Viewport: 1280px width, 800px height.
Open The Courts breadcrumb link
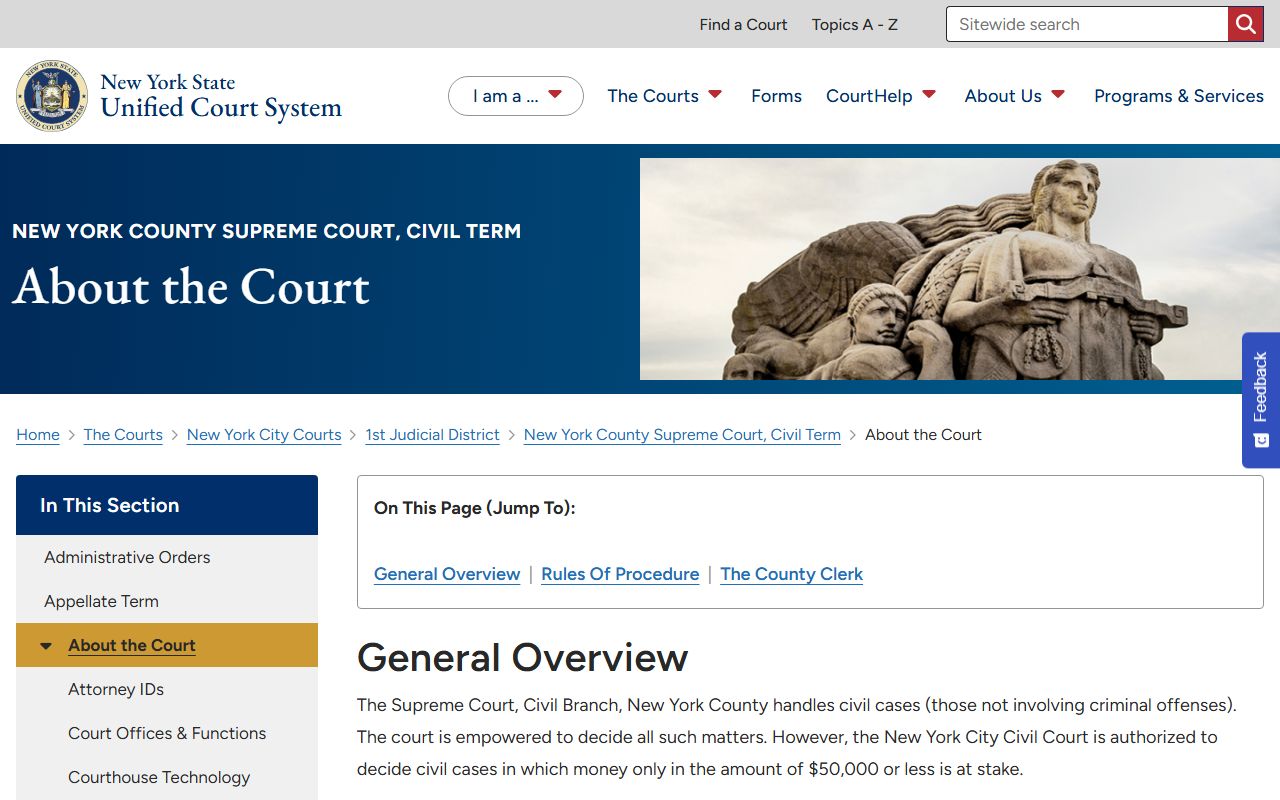[123, 435]
